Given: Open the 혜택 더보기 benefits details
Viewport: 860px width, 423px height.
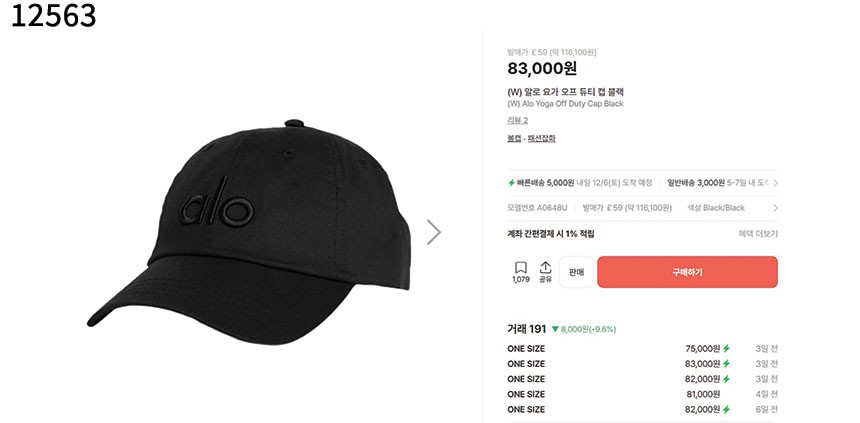Looking at the screenshot, I should [757, 234].
